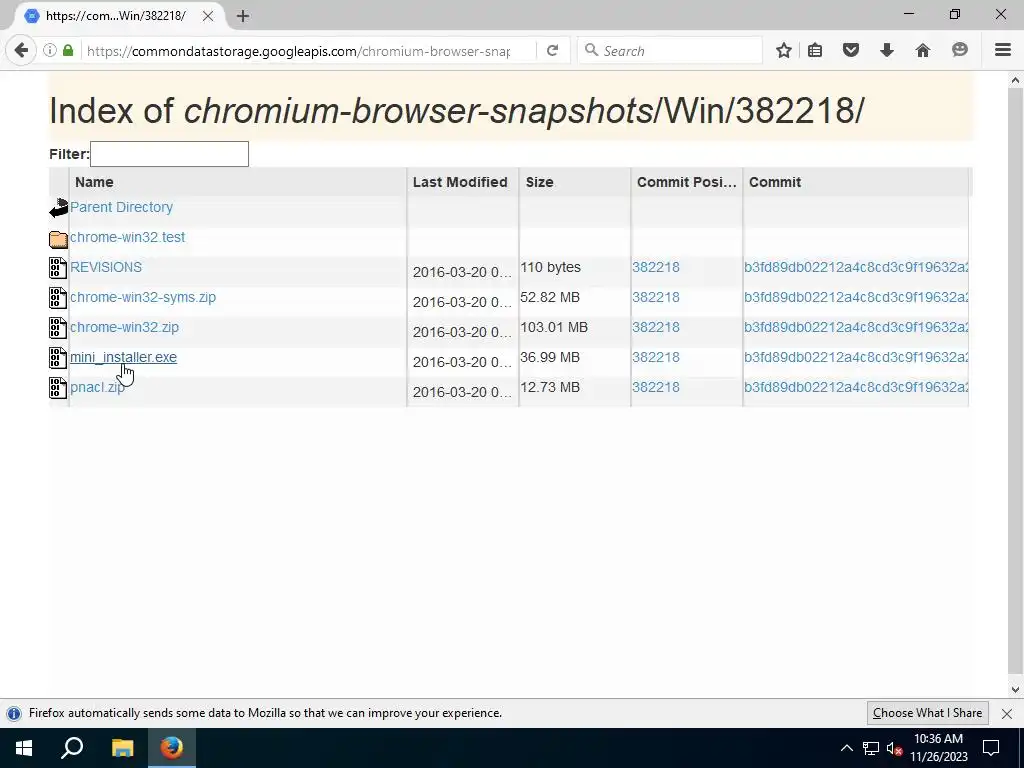Open a new tab with plus button
This screenshot has height=768, width=1024.
[243, 16]
